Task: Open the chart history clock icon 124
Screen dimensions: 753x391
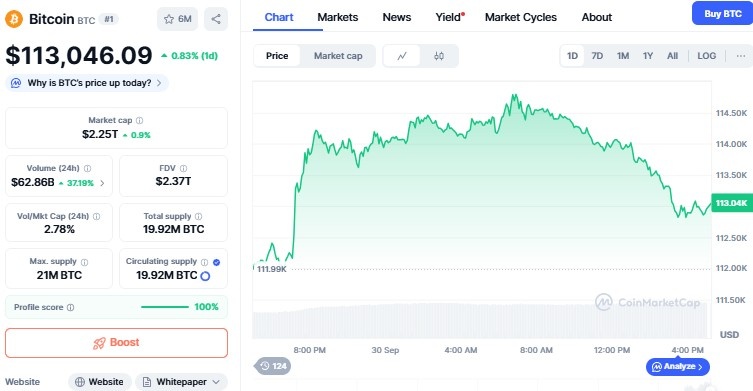Action: click(x=273, y=366)
